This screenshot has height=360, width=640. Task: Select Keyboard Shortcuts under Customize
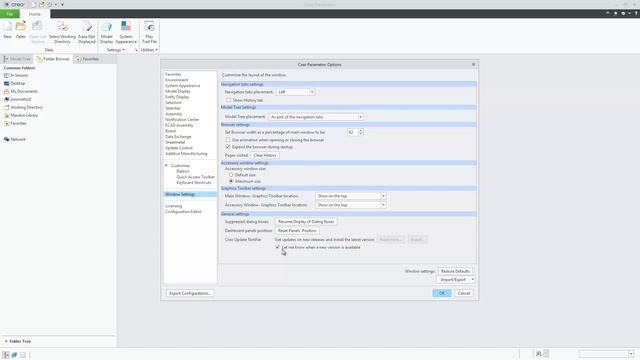194,183
